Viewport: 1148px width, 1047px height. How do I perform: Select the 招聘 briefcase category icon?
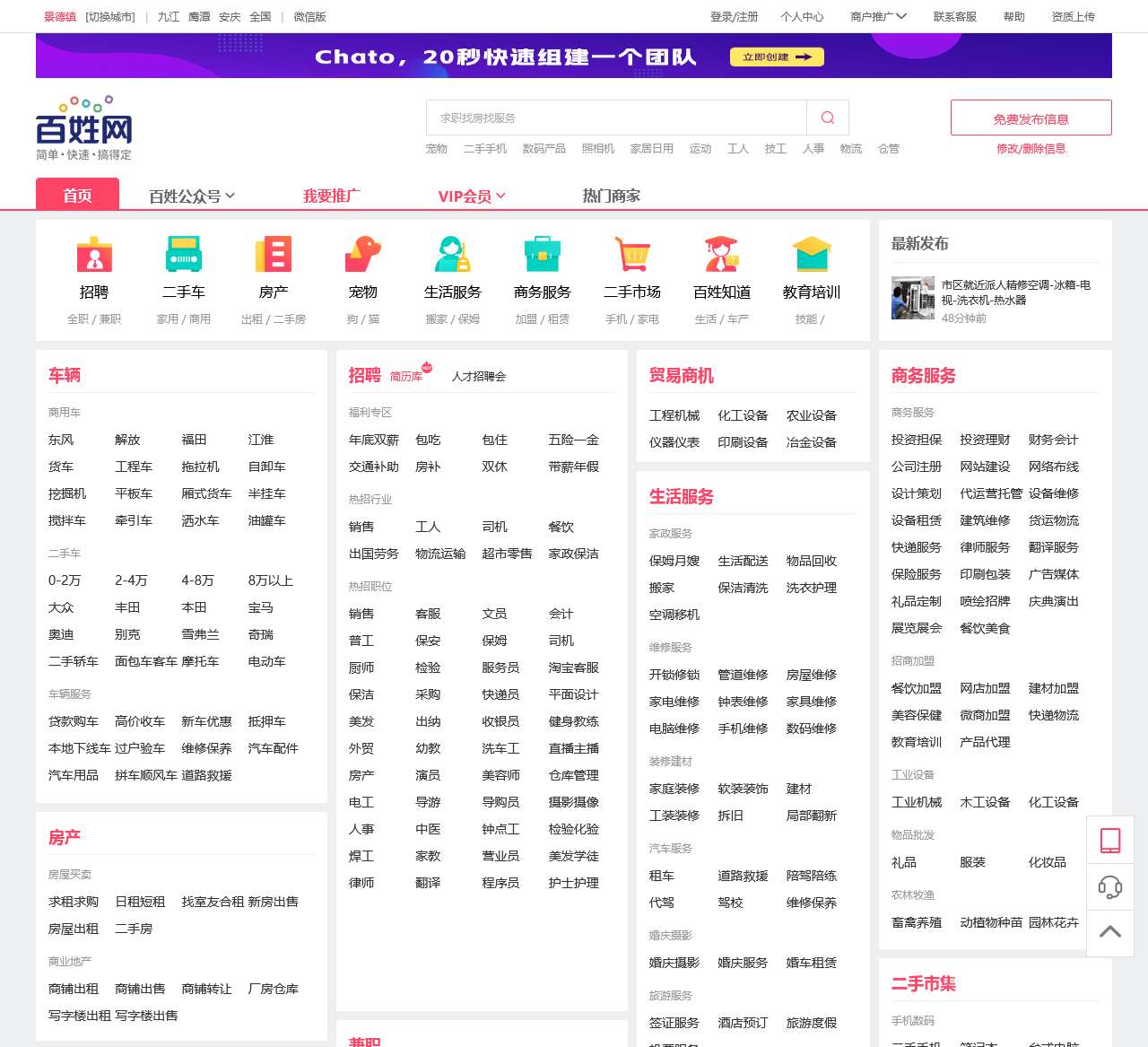pyautogui.click(x=95, y=256)
